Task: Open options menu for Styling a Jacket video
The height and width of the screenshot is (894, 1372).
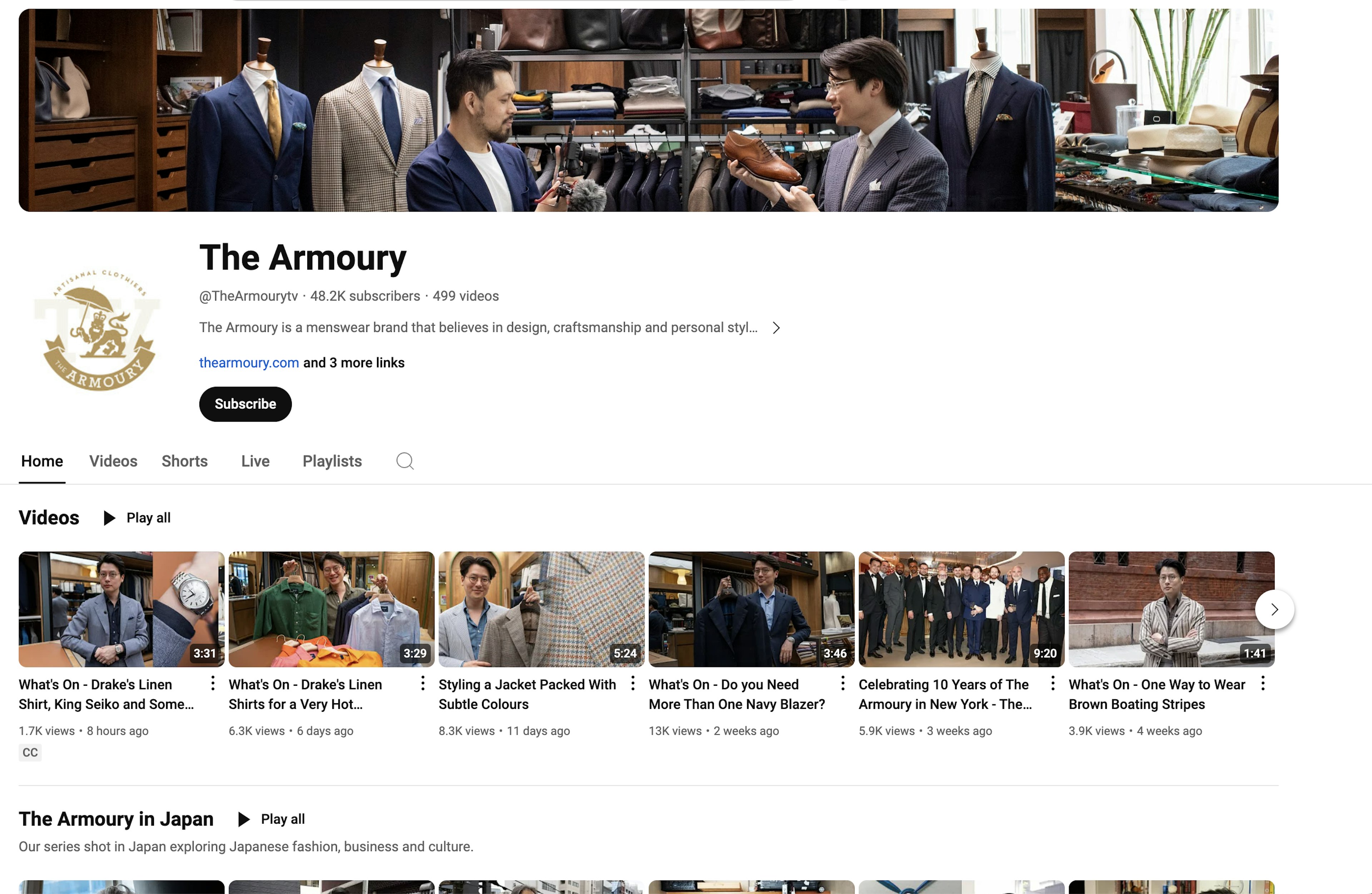Action: tap(632, 684)
